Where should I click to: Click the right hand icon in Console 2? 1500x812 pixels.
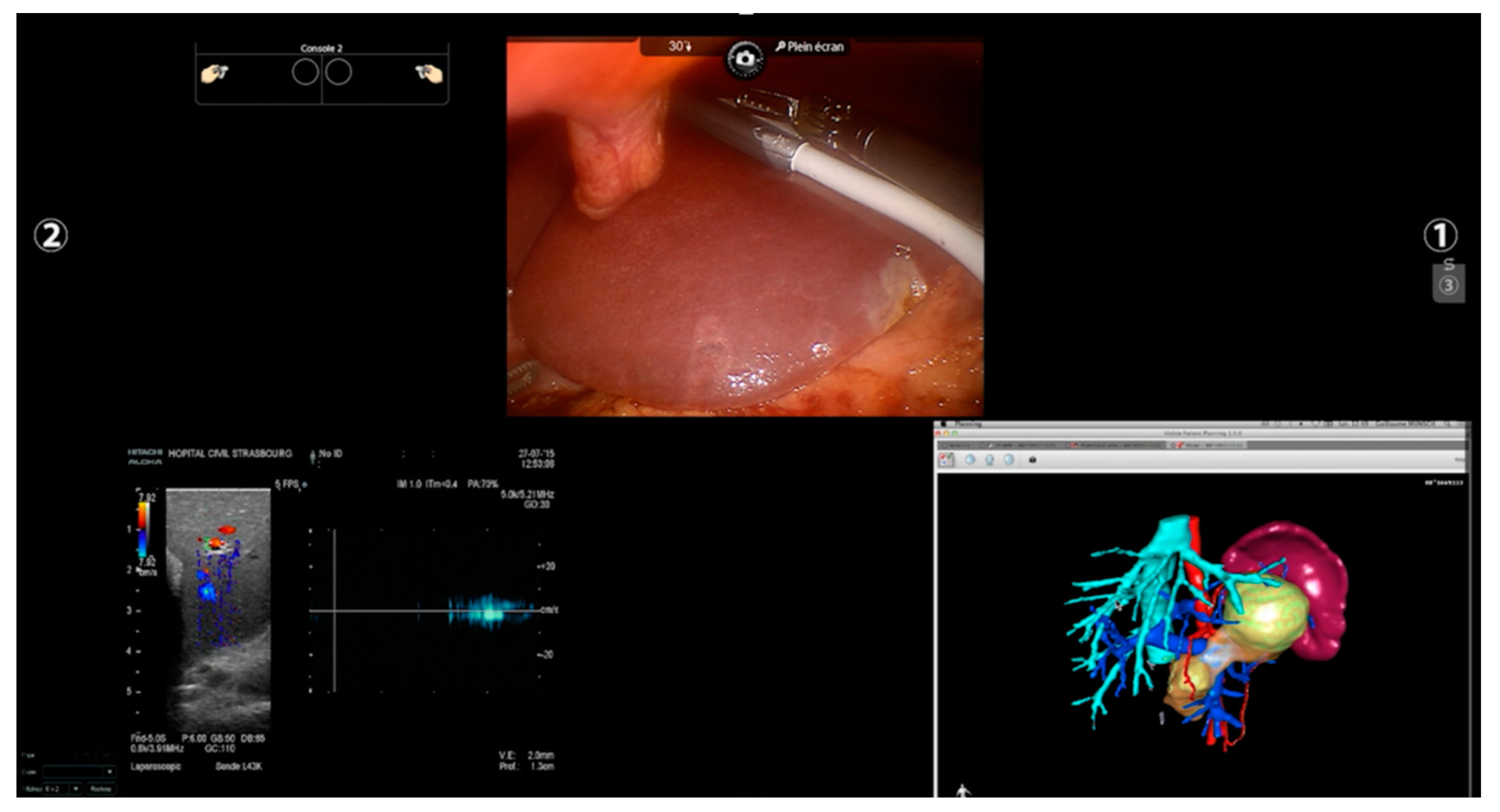429,73
